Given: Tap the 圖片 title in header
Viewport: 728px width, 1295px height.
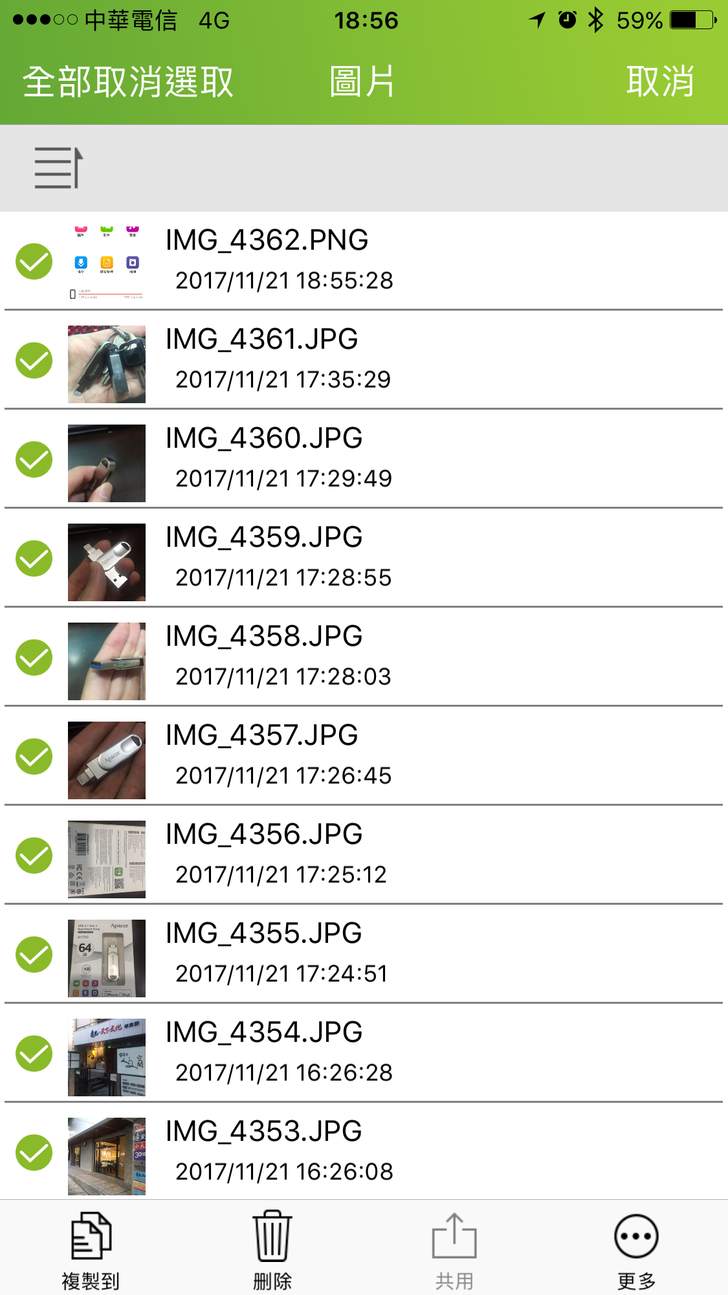Looking at the screenshot, I should (362, 82).
